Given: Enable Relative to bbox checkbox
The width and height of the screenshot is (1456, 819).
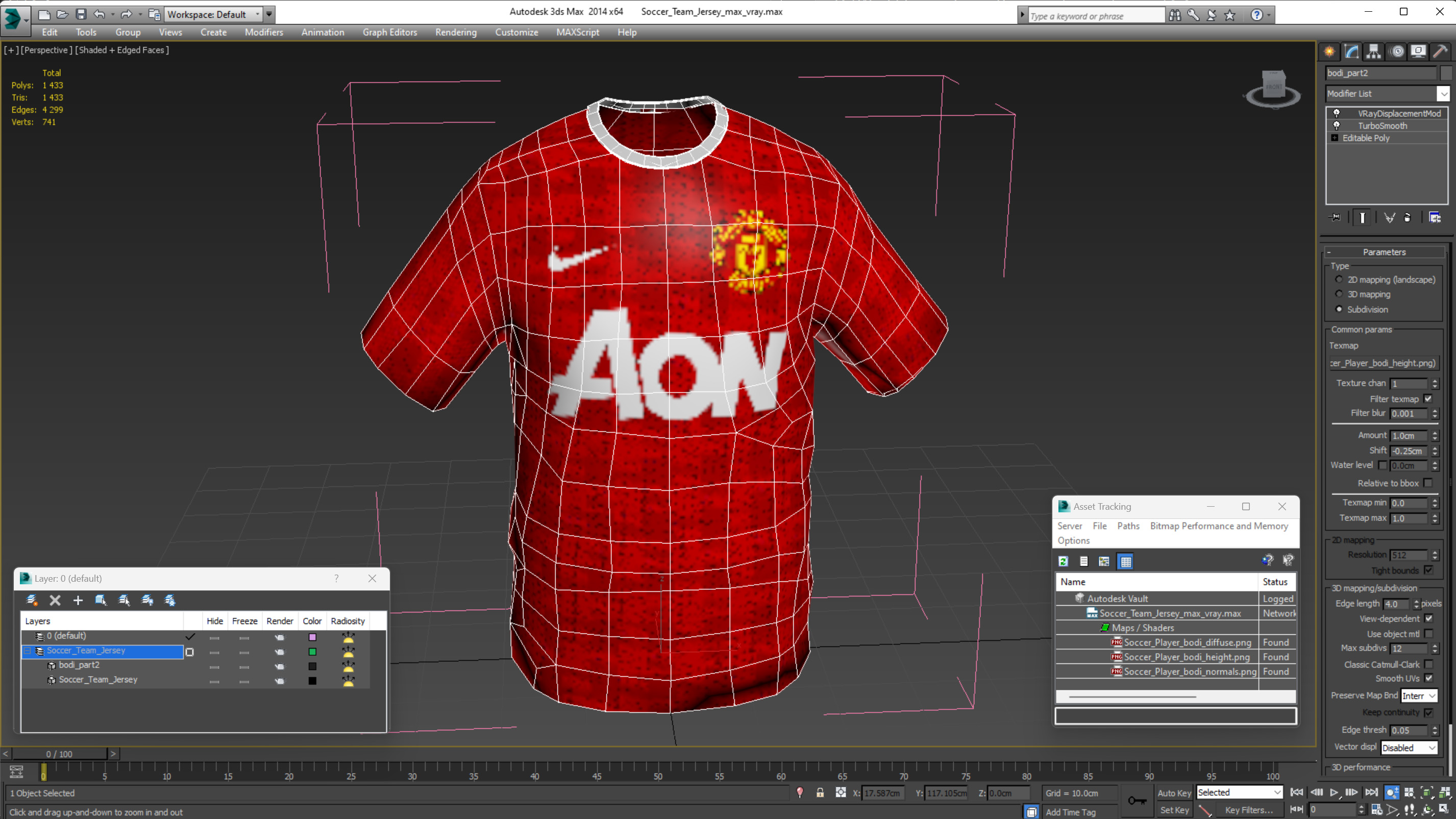Looking at the screenshot, I should pos(1428,483).
